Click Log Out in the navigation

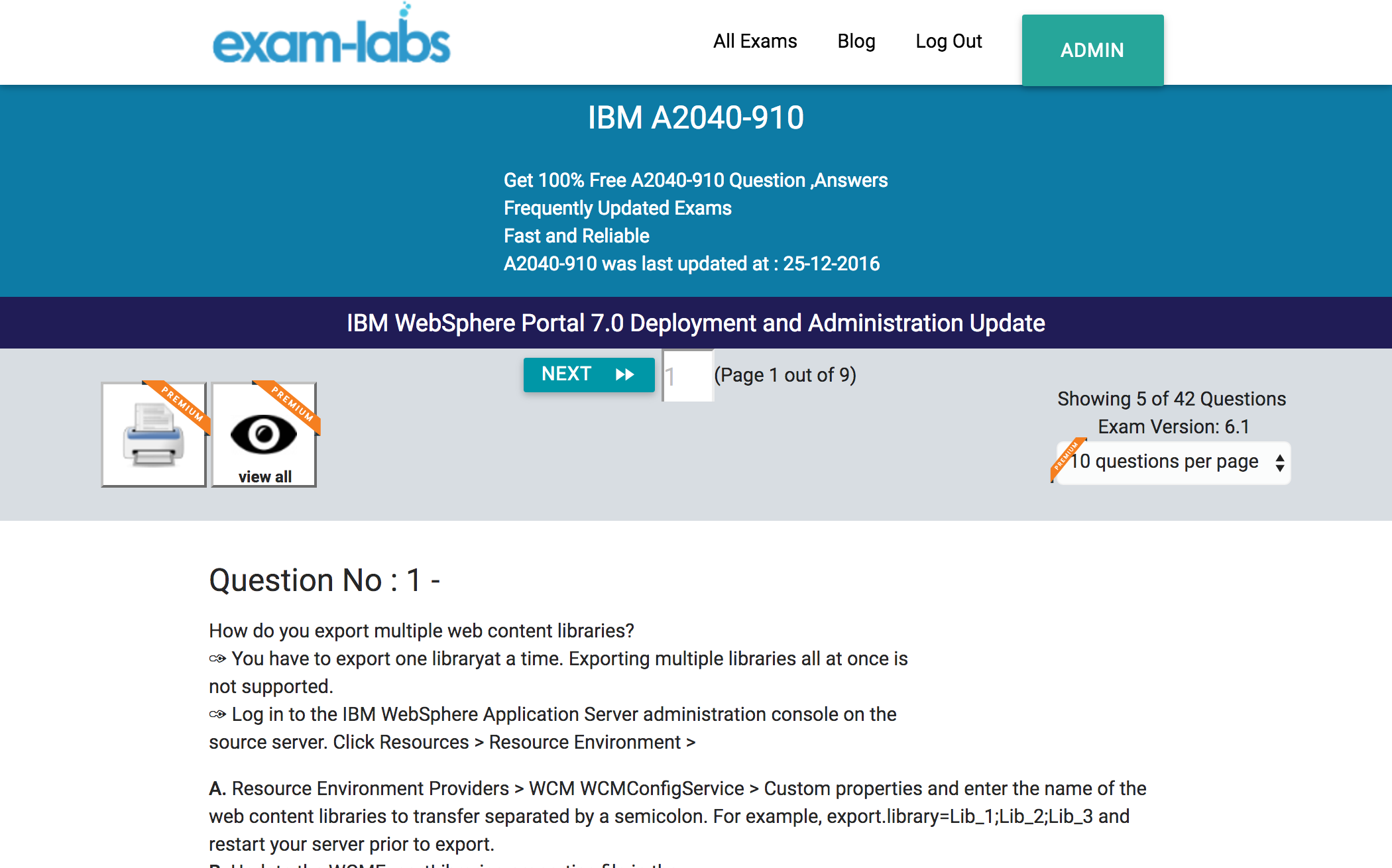pyautogui.click(x=949, y=41)
